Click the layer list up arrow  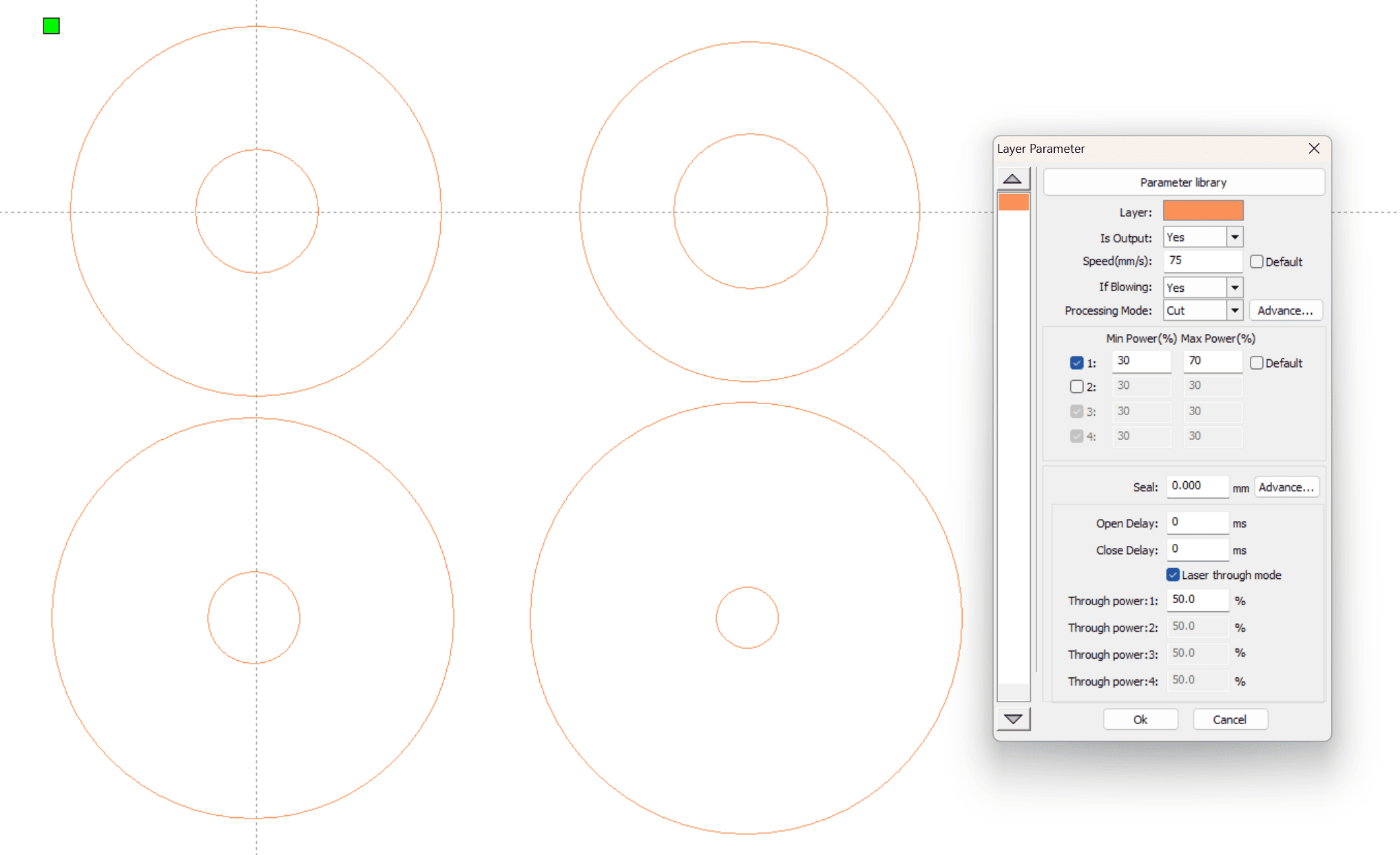click(x=1012, y=179)
